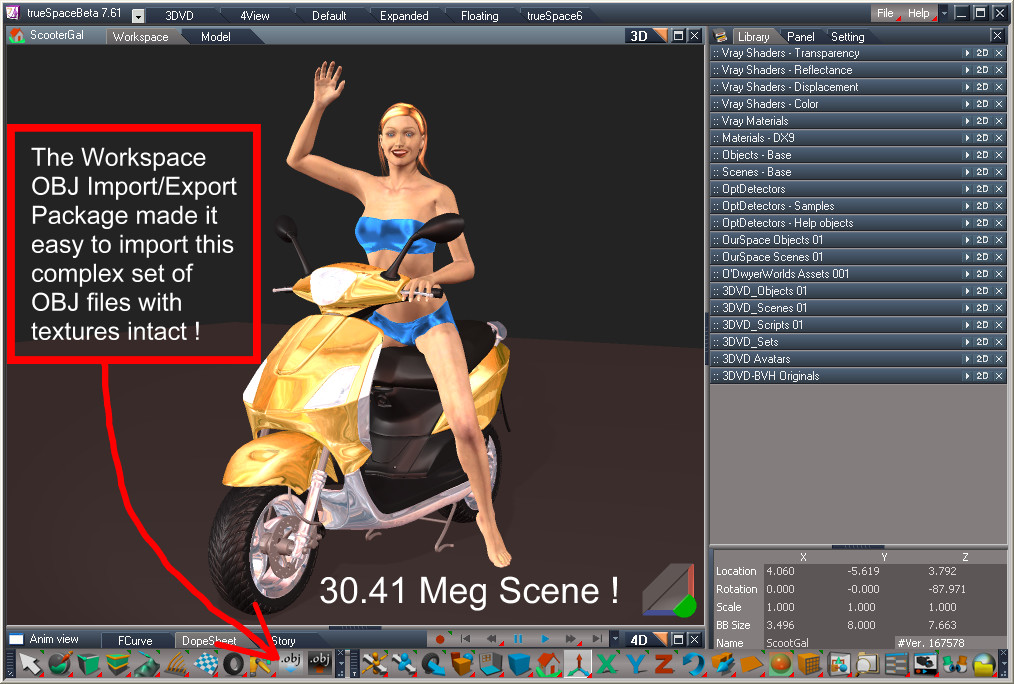Viewport: 1014px width, 684px height.
Task: Click the orange figure with crossed arrows icon
Action: tap(374, 663)
